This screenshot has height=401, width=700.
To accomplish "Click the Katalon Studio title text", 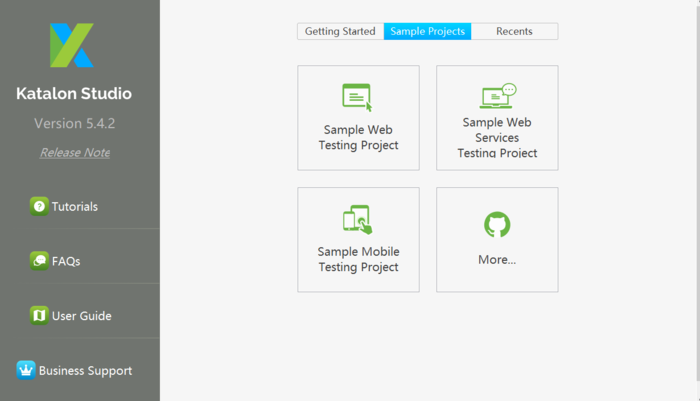I will pyautogui.click(x=74, y=93).
